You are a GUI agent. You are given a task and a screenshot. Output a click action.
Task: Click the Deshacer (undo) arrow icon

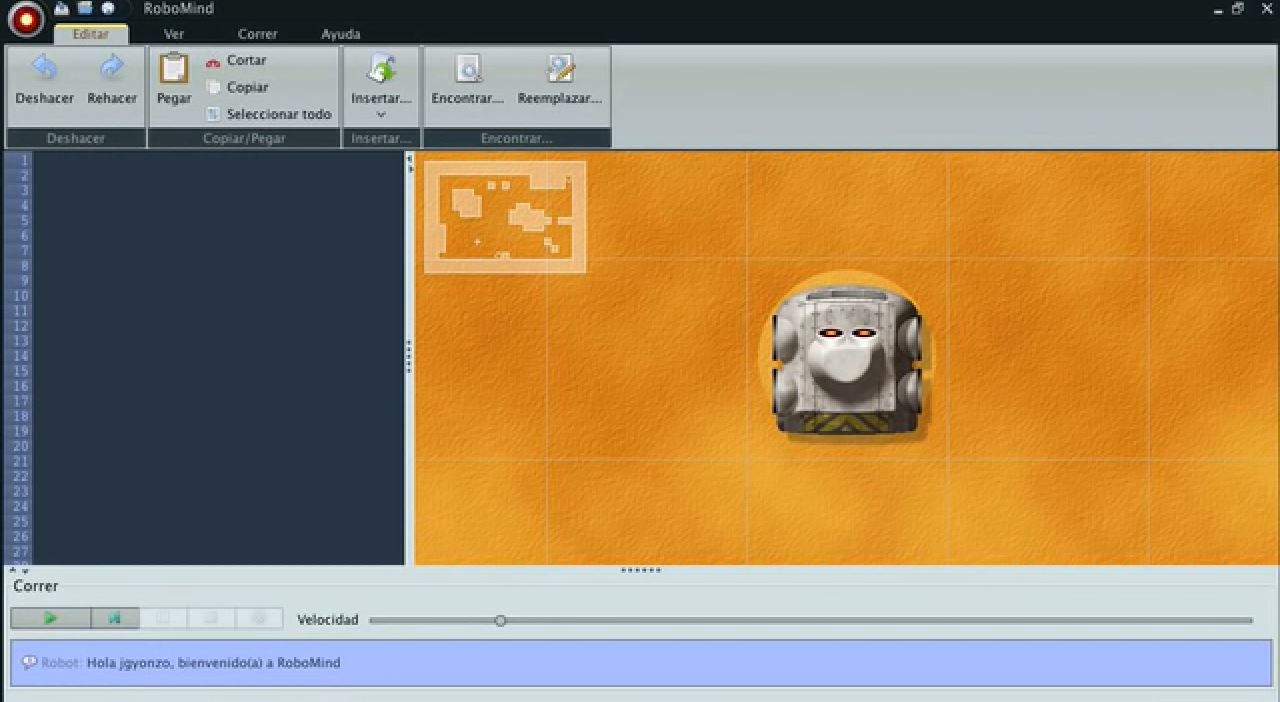click(44, 68)
